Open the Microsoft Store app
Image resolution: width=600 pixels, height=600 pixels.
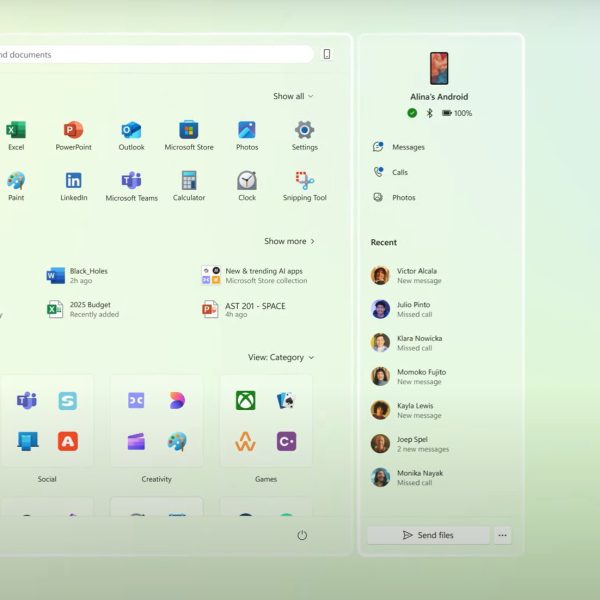[189, 131]
